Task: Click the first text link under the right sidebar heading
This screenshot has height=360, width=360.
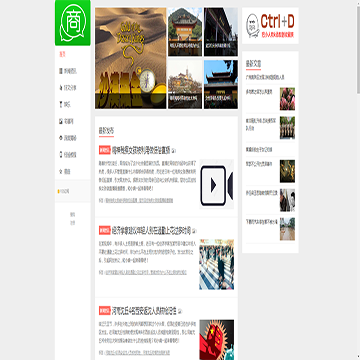Action: pos(265,77)
